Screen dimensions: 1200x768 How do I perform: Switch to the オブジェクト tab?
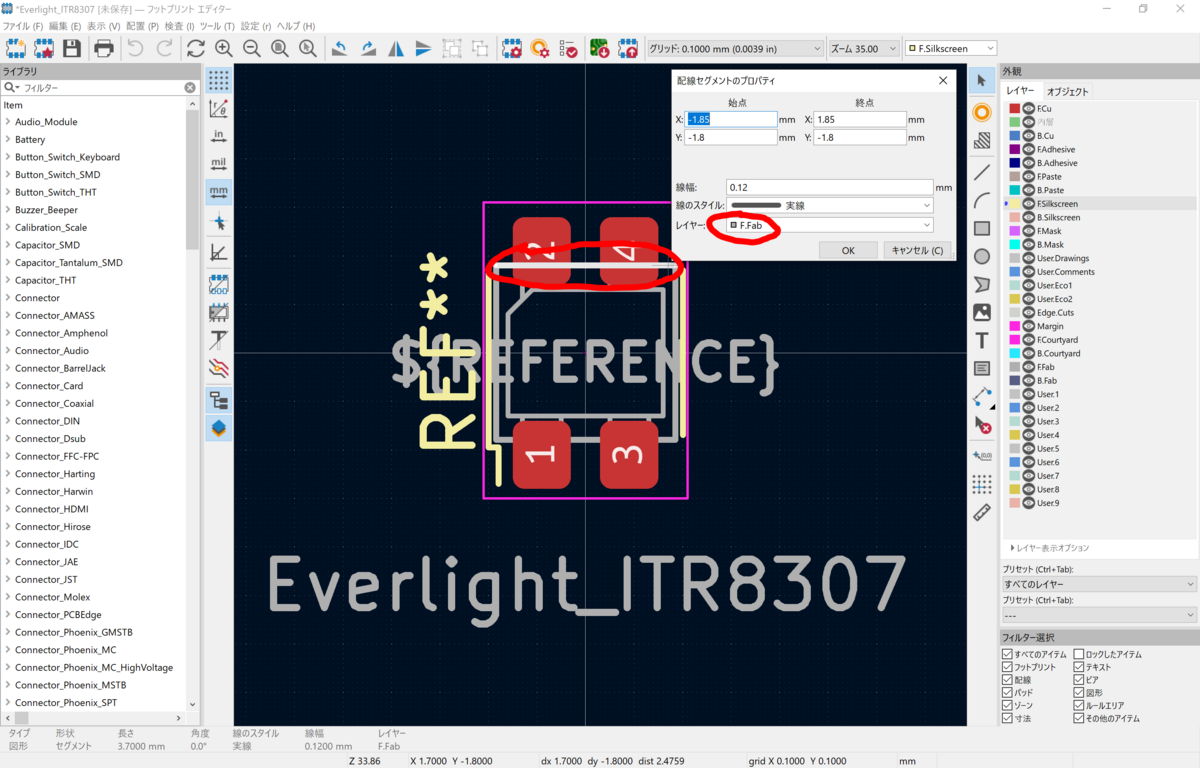click(1068, 91)
